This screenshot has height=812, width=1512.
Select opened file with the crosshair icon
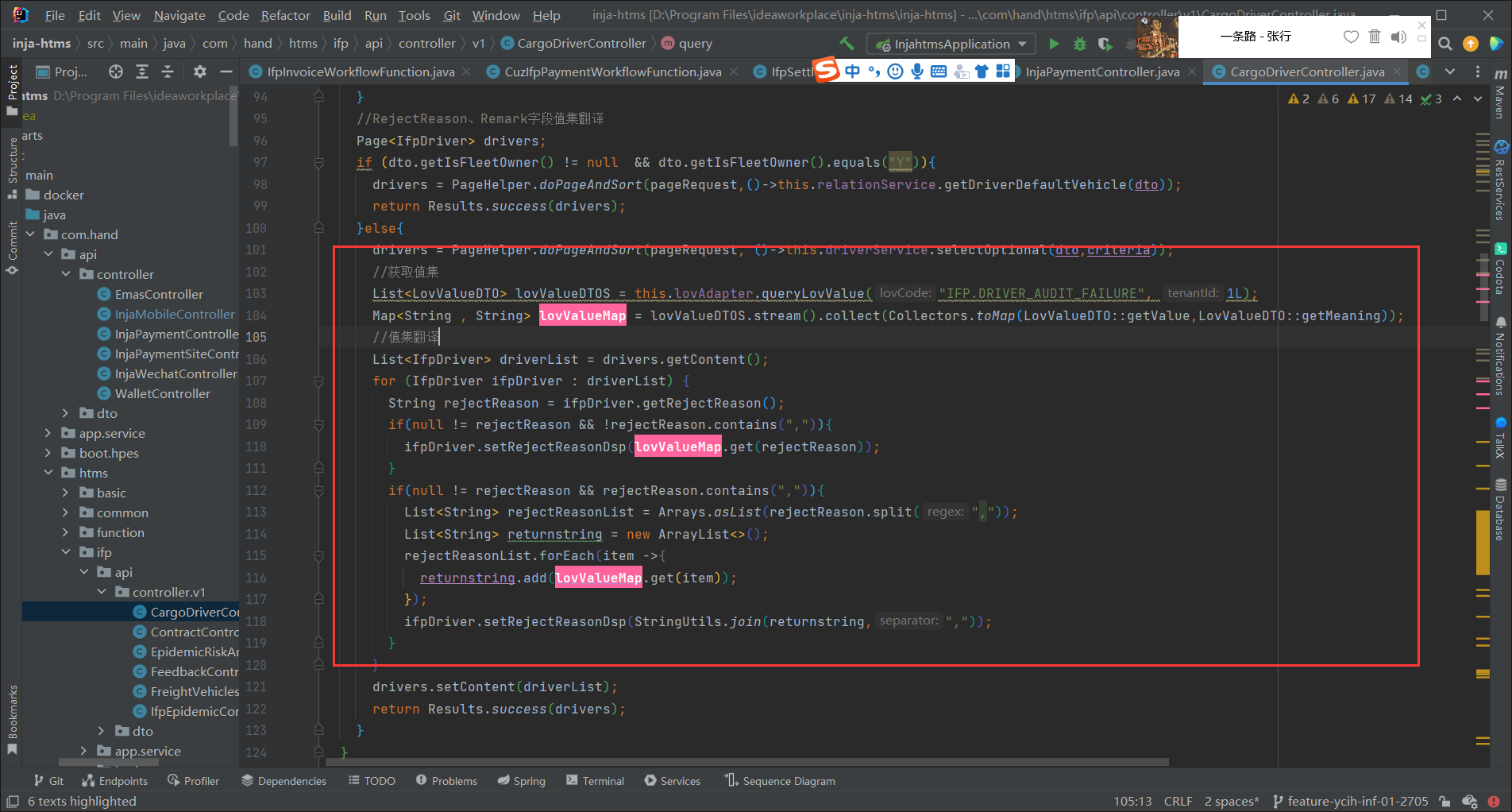pyautogui.click(x=116, y=72)
